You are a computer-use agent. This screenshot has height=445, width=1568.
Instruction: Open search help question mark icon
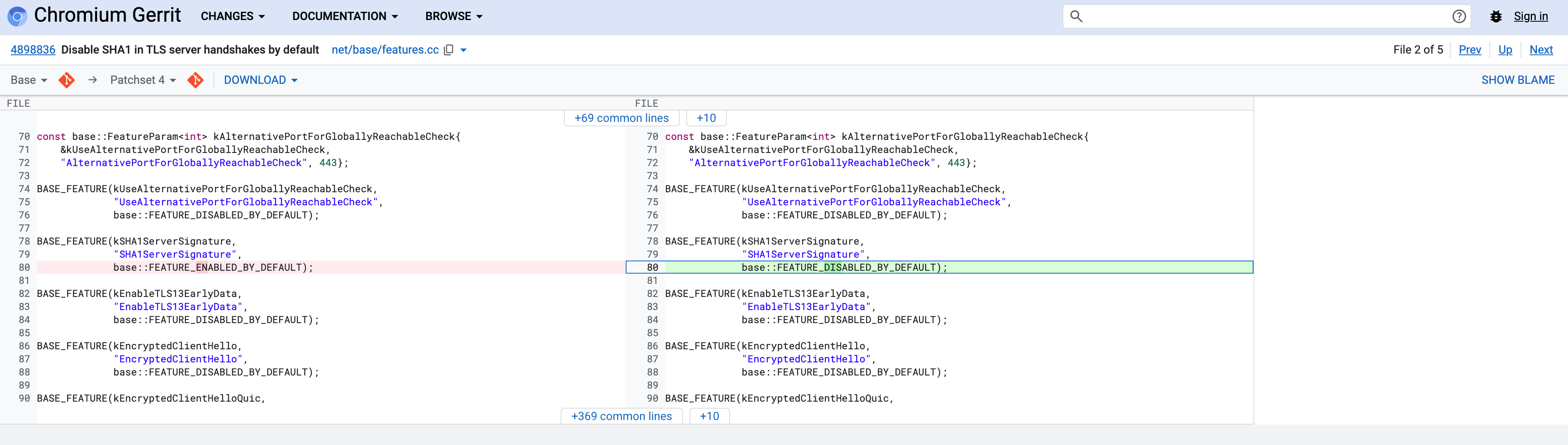pos(1458,16)
